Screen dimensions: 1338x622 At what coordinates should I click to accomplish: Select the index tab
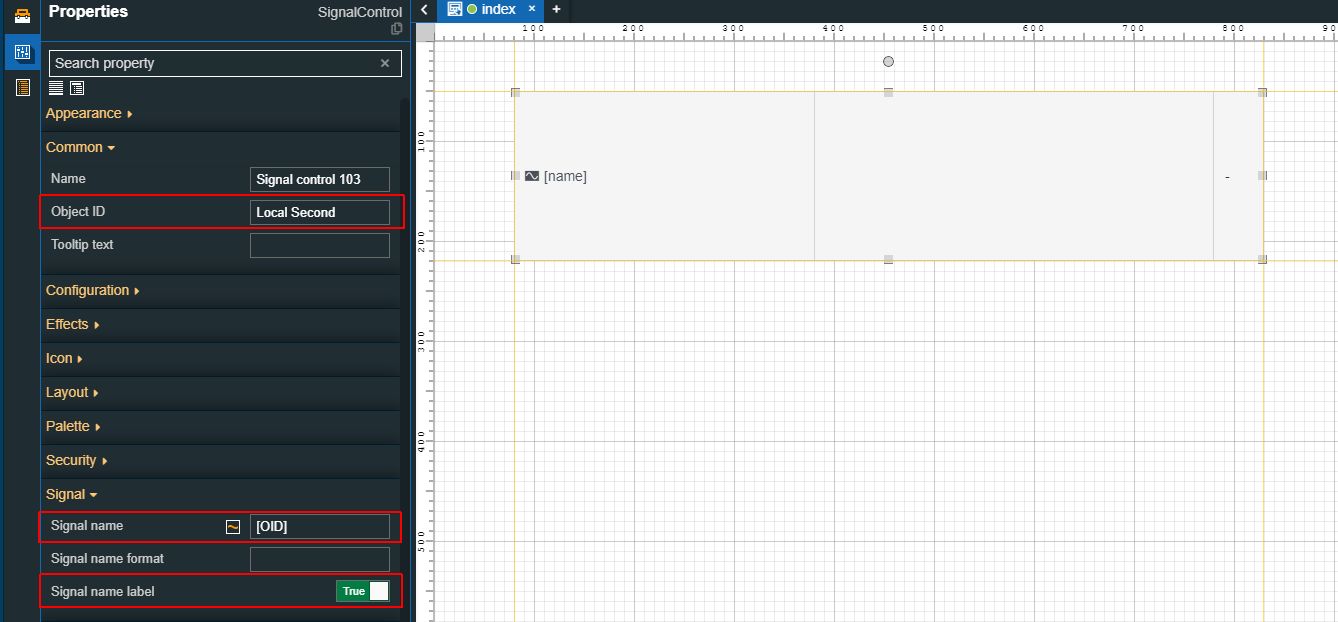[x=491, y=9]
